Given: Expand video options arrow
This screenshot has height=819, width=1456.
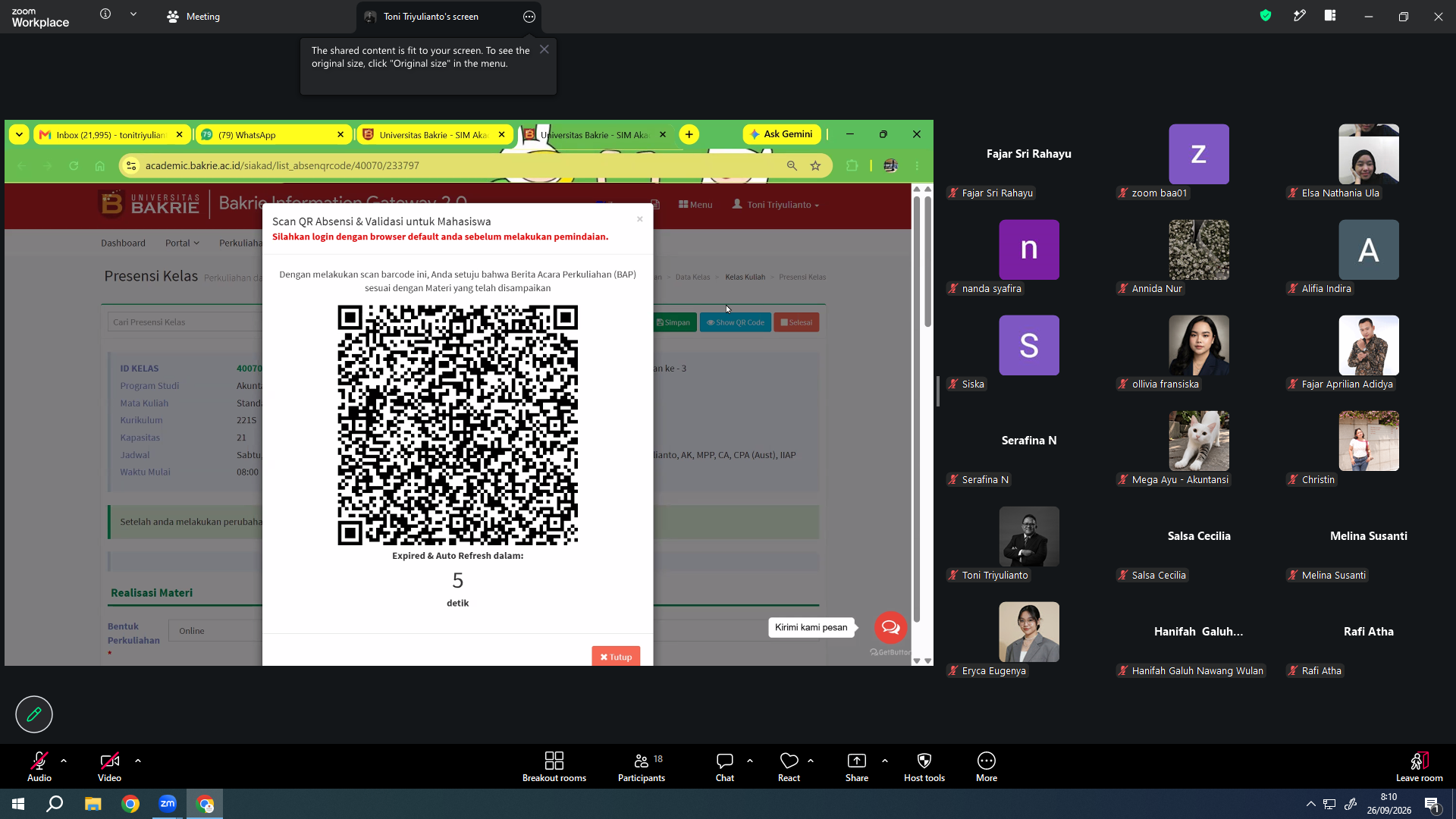Looking at the screenshot, I should point(138,761).
